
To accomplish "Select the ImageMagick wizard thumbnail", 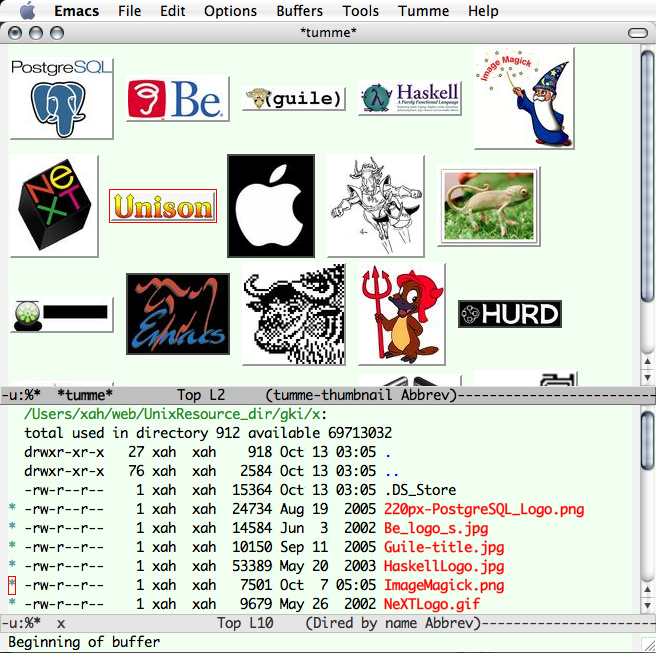I will point(524,98).
